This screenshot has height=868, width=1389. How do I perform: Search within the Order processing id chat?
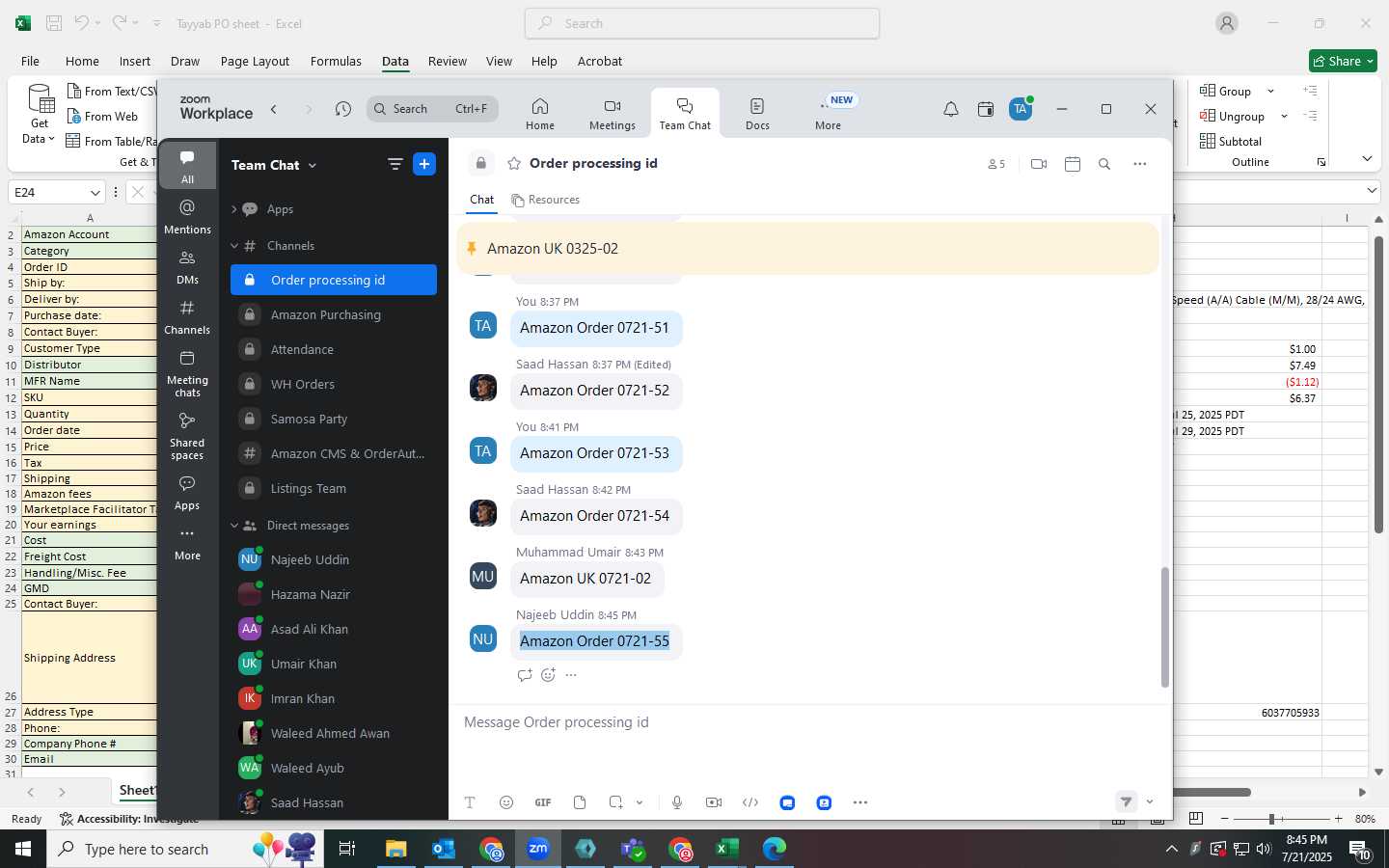[x=1104, y=164]
